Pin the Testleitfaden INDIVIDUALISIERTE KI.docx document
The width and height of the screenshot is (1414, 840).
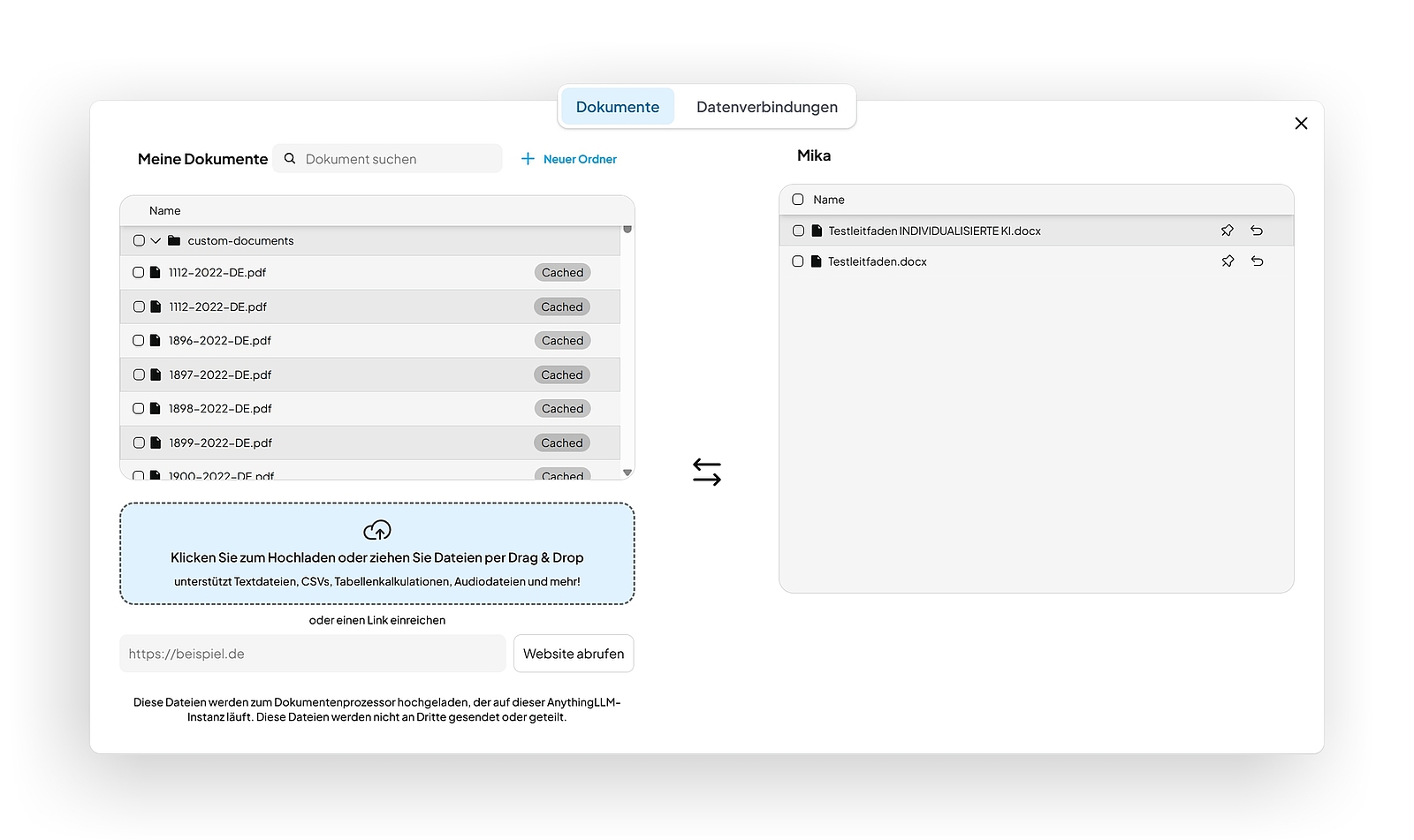point(1227,231)
